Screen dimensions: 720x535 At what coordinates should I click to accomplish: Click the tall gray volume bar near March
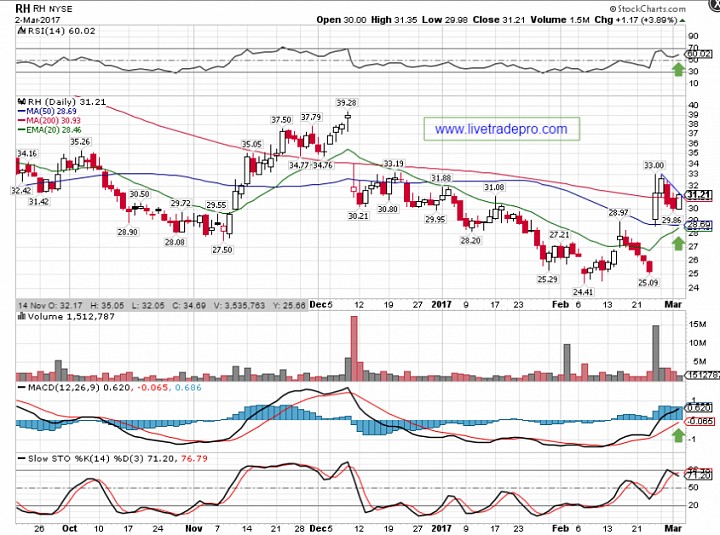tap(656, 353)
